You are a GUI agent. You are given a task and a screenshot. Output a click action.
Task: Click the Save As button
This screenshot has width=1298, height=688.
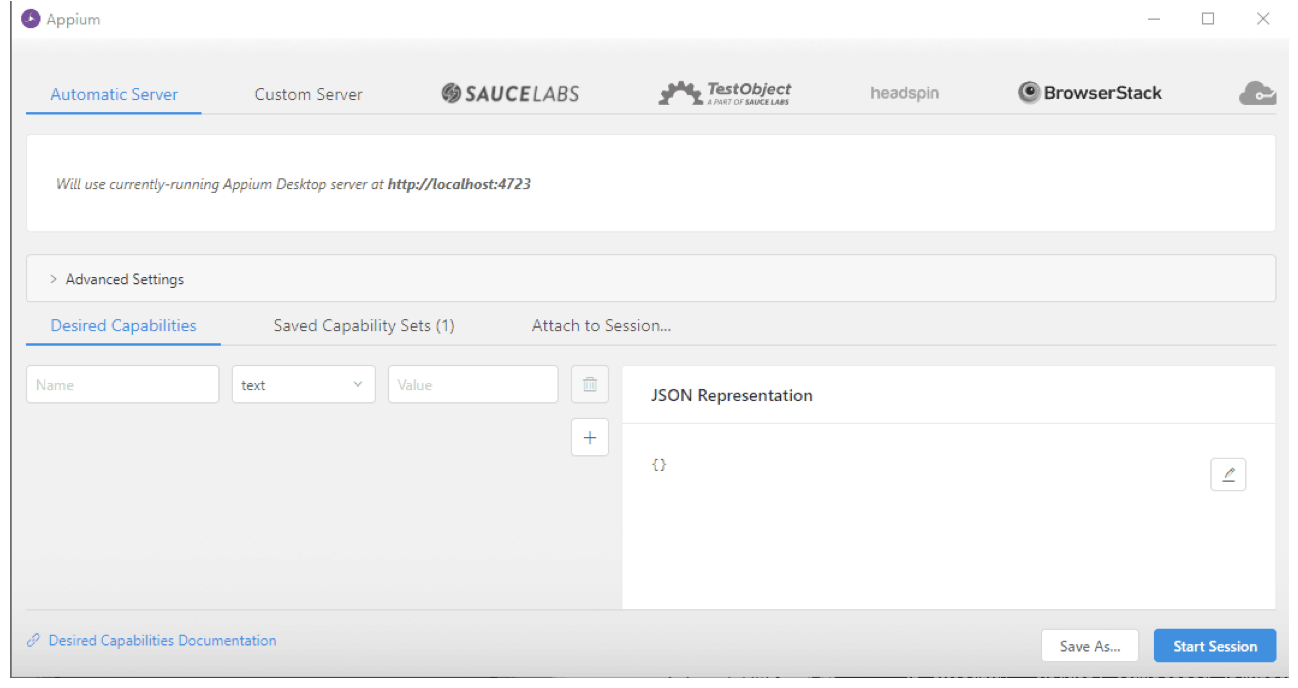point(1089,646)
